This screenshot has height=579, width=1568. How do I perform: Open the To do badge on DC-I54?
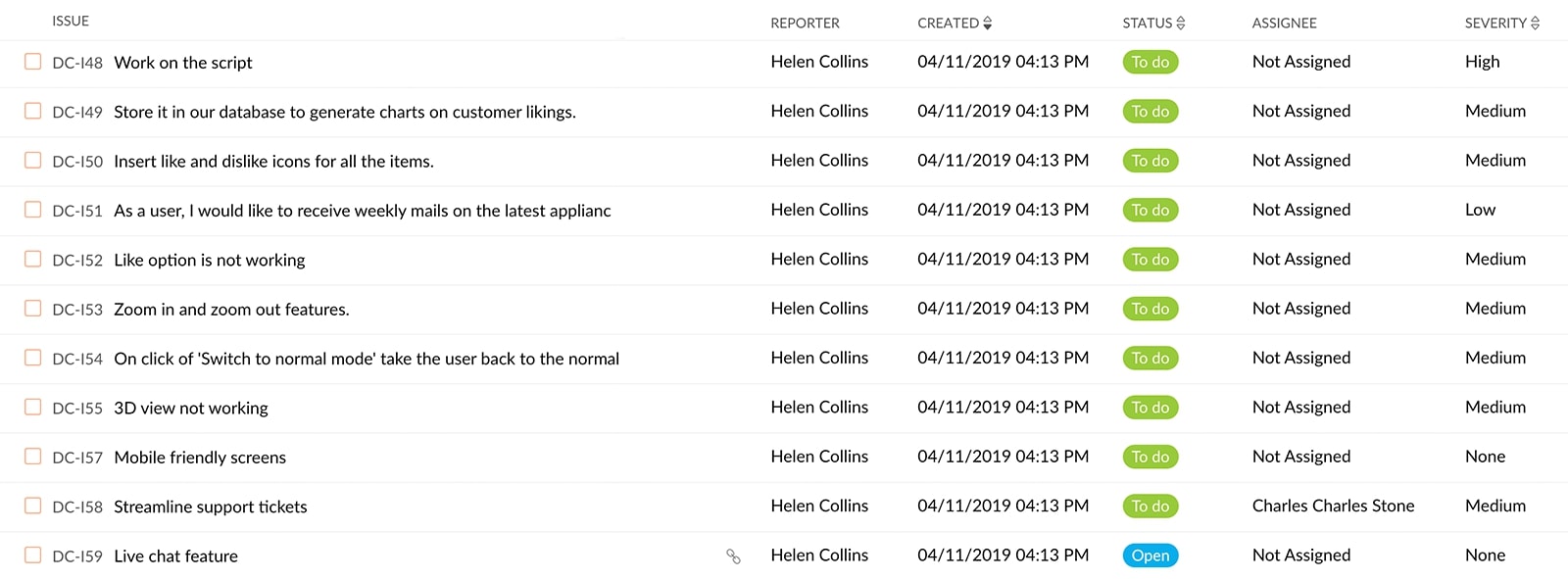pyautogui.click(x=1151, y=359)
